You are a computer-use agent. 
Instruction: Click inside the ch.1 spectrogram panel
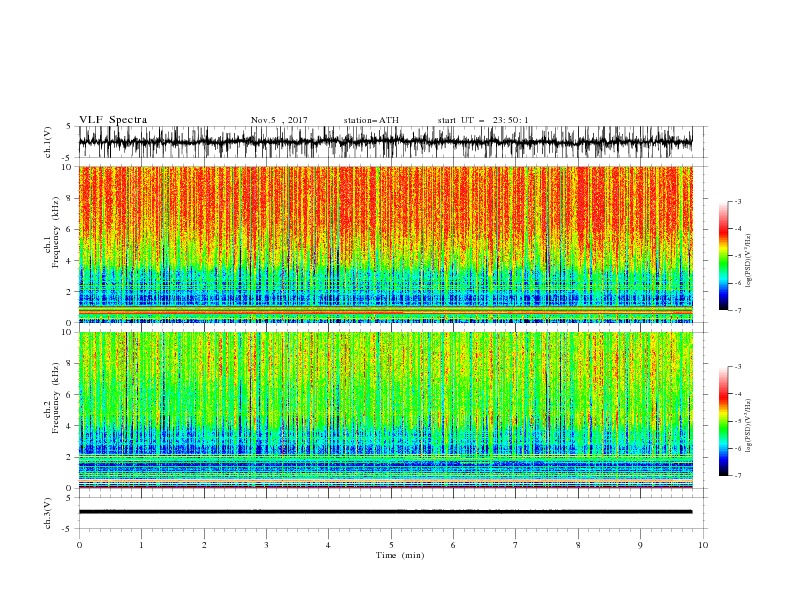(x=385, y=244)
